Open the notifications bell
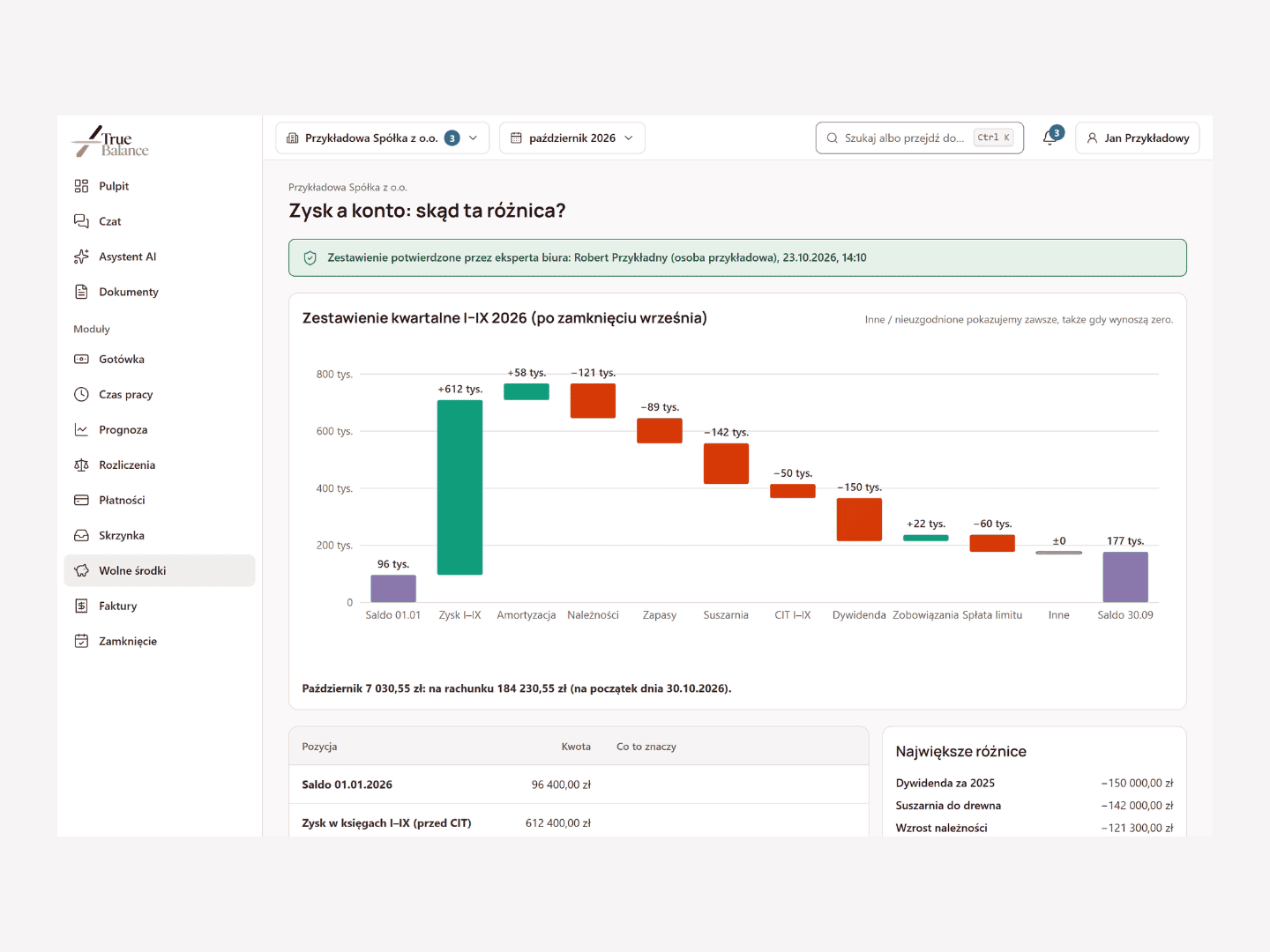The width and height of the screenshot is (1270, 952). coord(1050,138)
